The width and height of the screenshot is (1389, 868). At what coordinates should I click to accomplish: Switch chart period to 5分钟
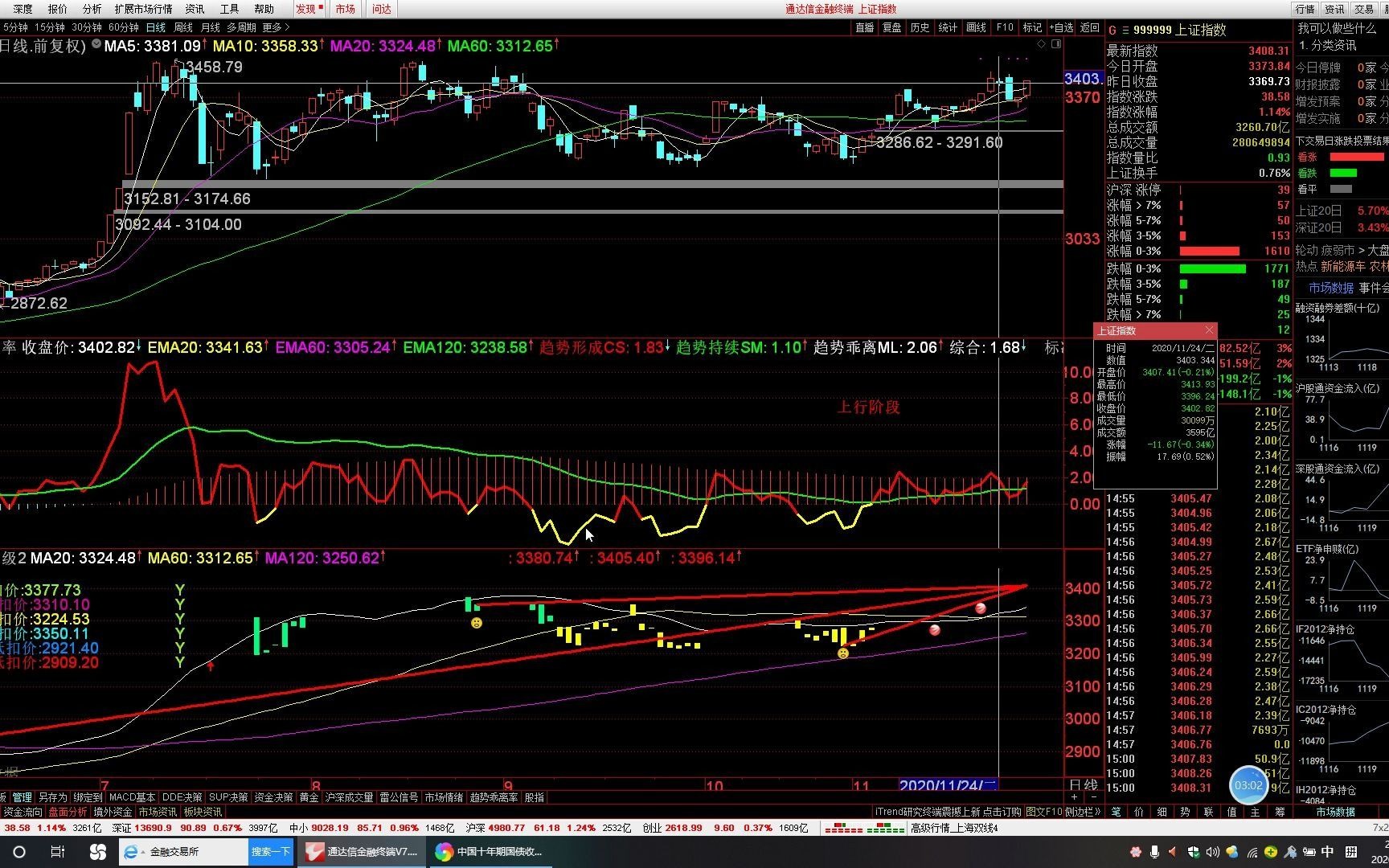(15, 27)
